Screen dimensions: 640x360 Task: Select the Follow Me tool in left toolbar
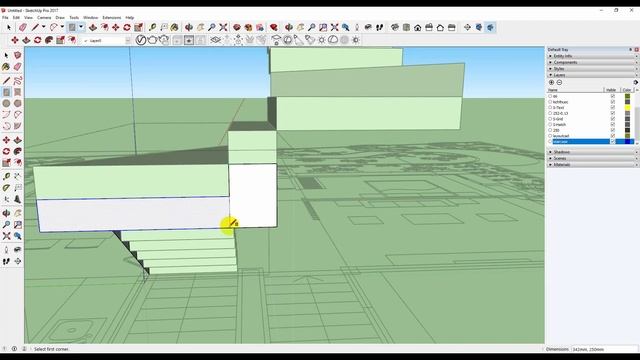(x=18, y=151)
